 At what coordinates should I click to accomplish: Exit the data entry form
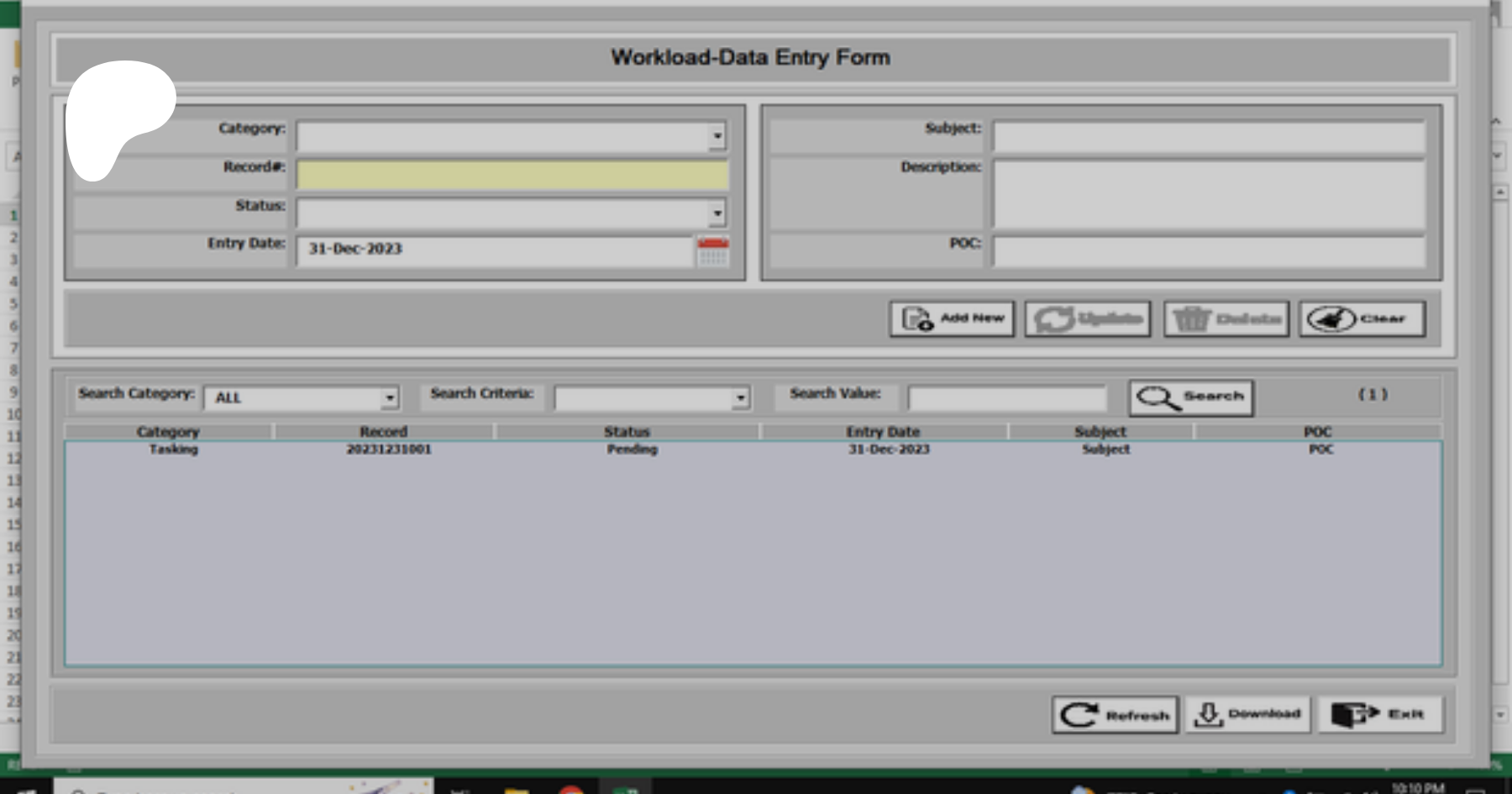point(1379,715)
